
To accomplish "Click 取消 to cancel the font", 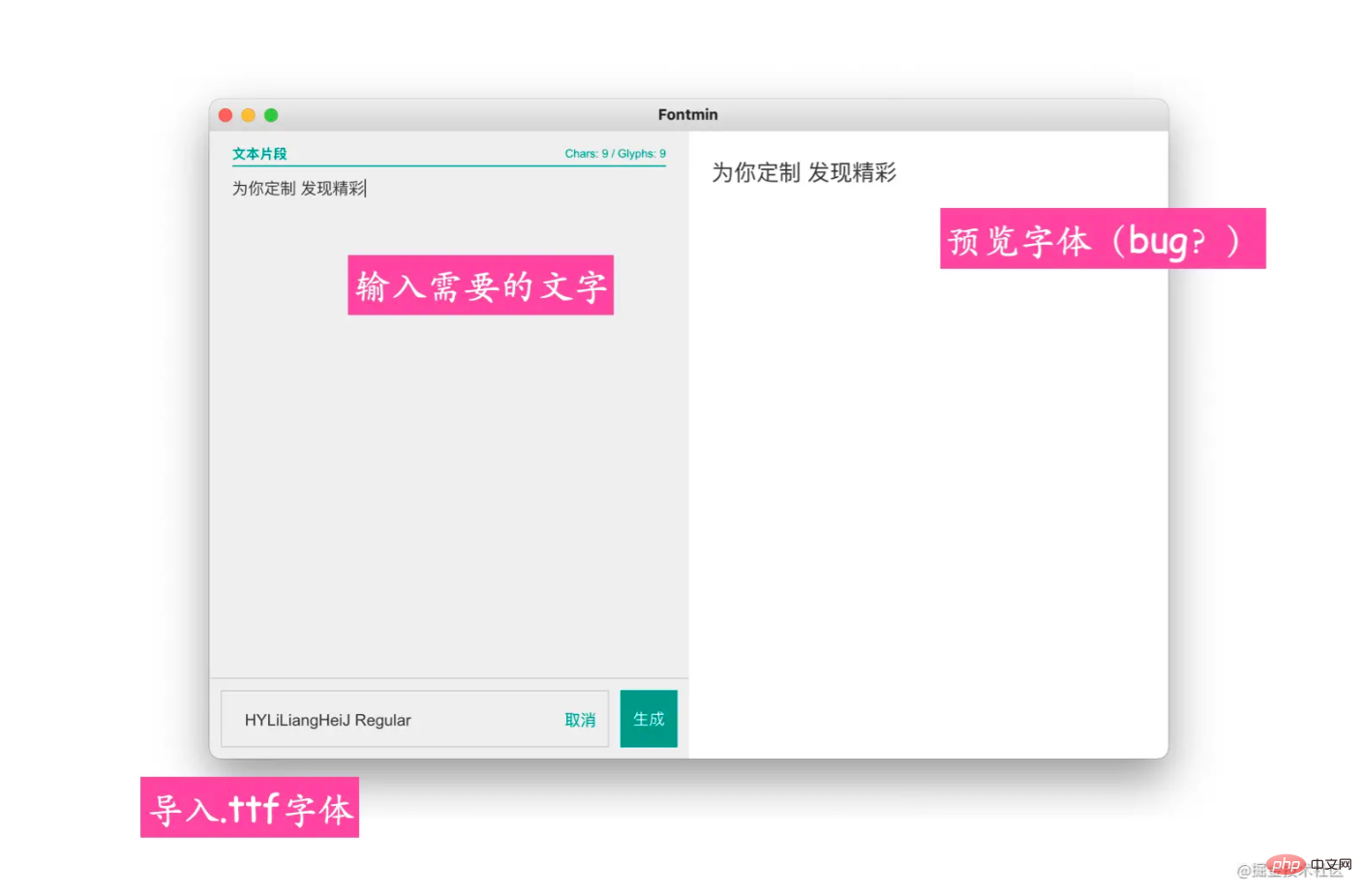I will coord(580,720).
